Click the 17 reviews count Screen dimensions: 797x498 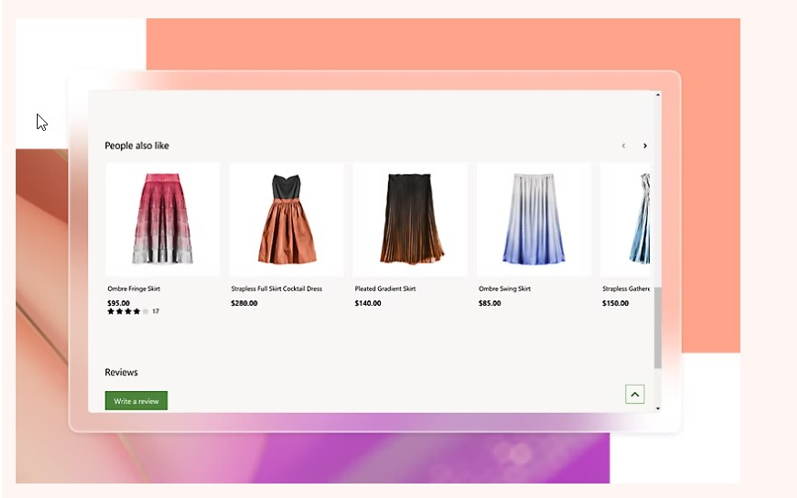tap(156, 312)
